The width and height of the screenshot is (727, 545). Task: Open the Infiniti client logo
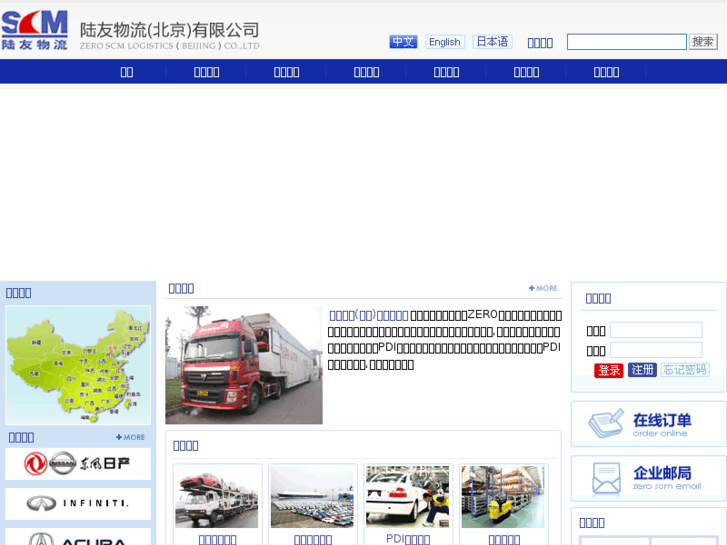point(78,503)
